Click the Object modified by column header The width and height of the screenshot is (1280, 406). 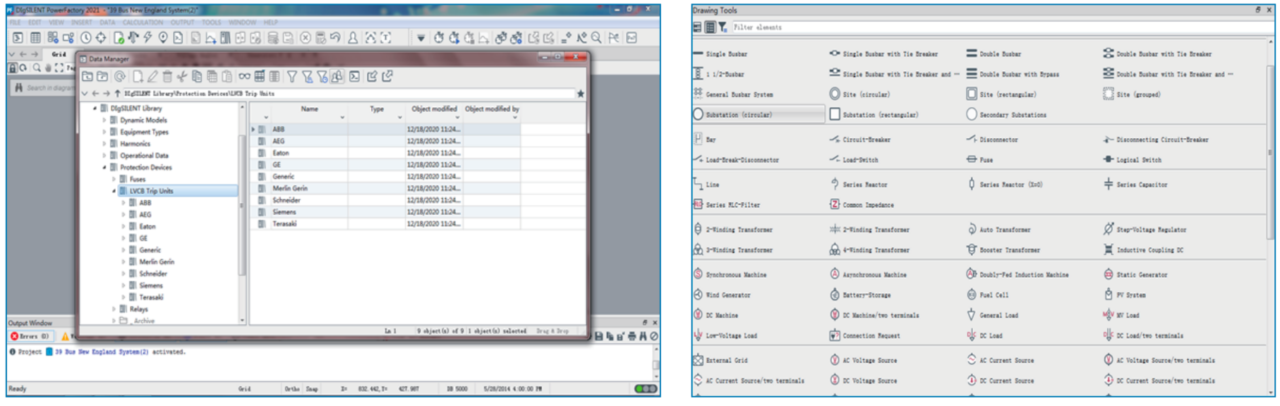[491, 108]
